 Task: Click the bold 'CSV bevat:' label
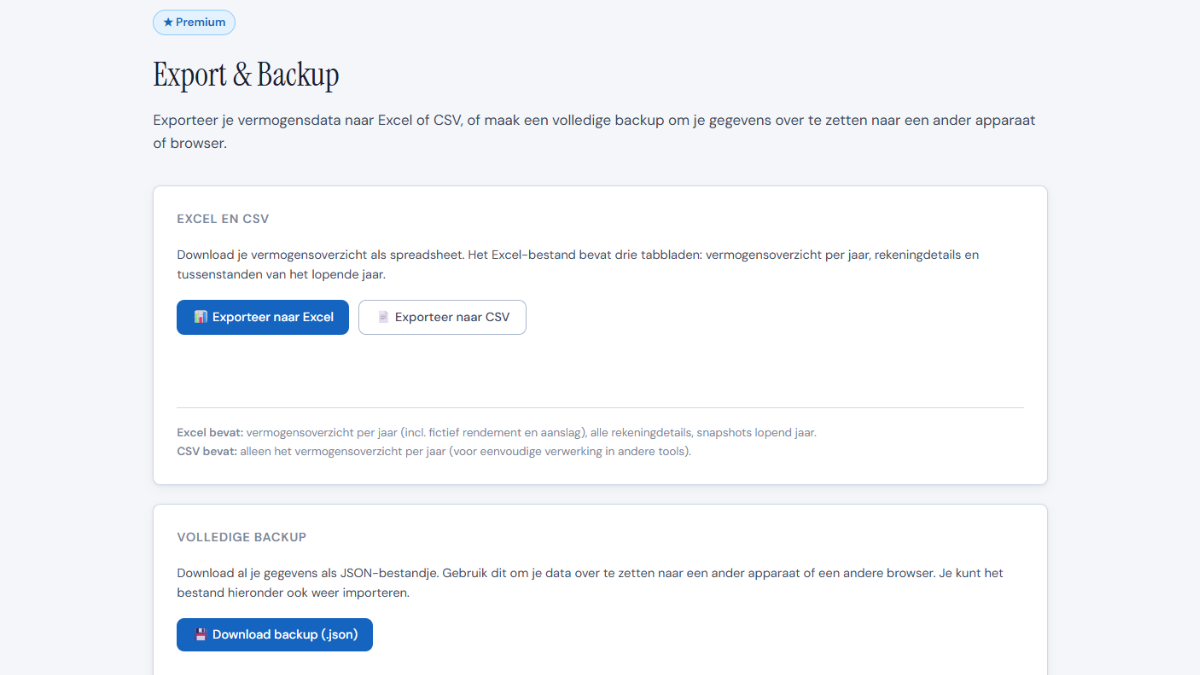click(207, 451)
